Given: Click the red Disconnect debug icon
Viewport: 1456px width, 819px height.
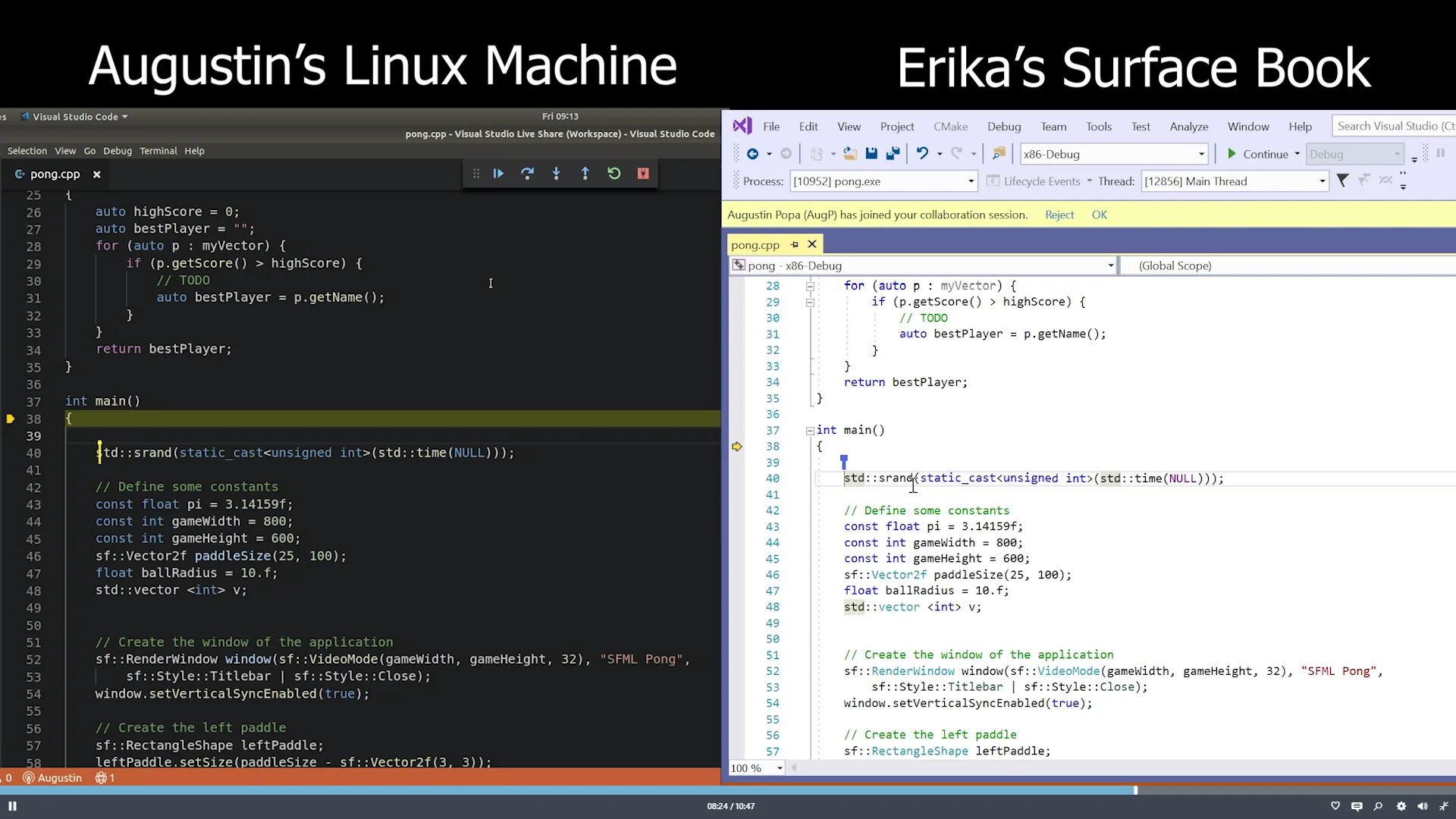Looking at the screenshot, I should coord(643,174).
